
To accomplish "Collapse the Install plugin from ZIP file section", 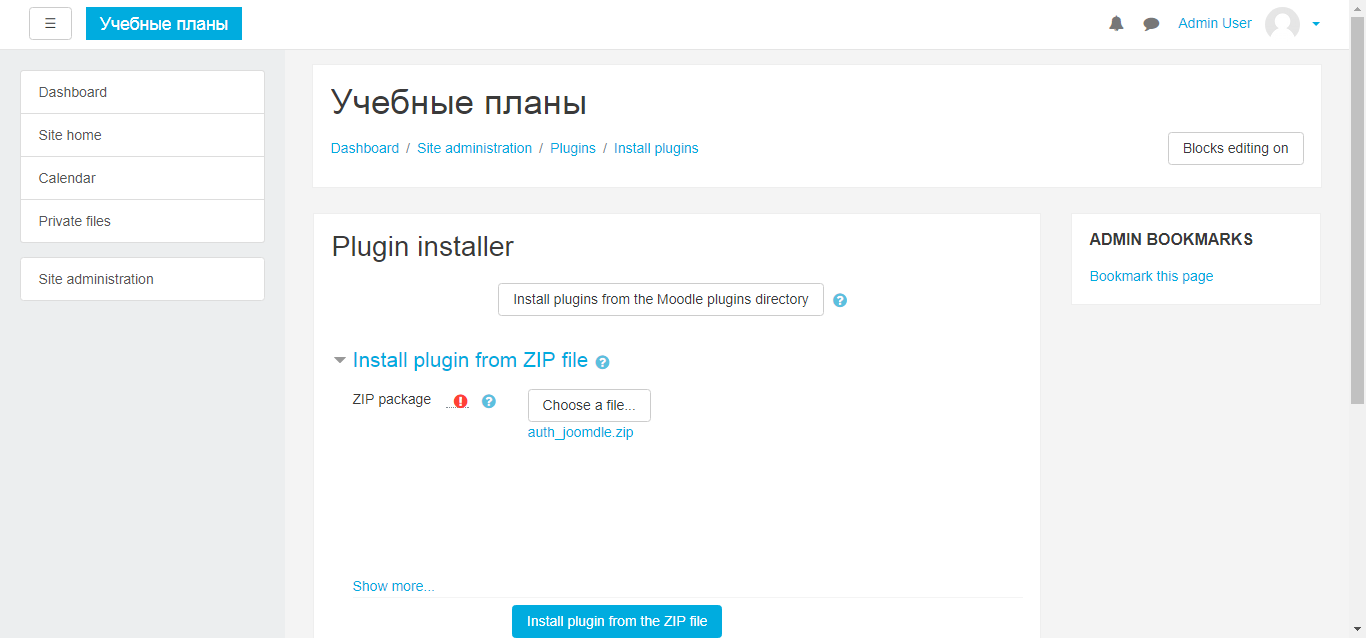I will [340, 360].
